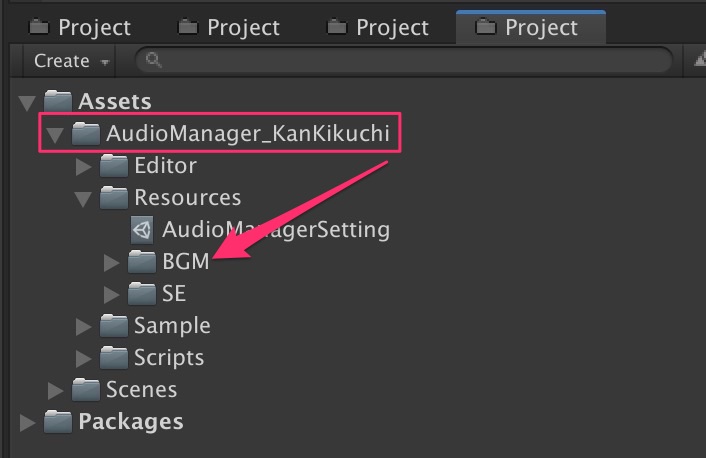The width and height of the screenshot is (706, 458).
Task: Collapse the Resources folder arrow
Action: tap(84, 199)
